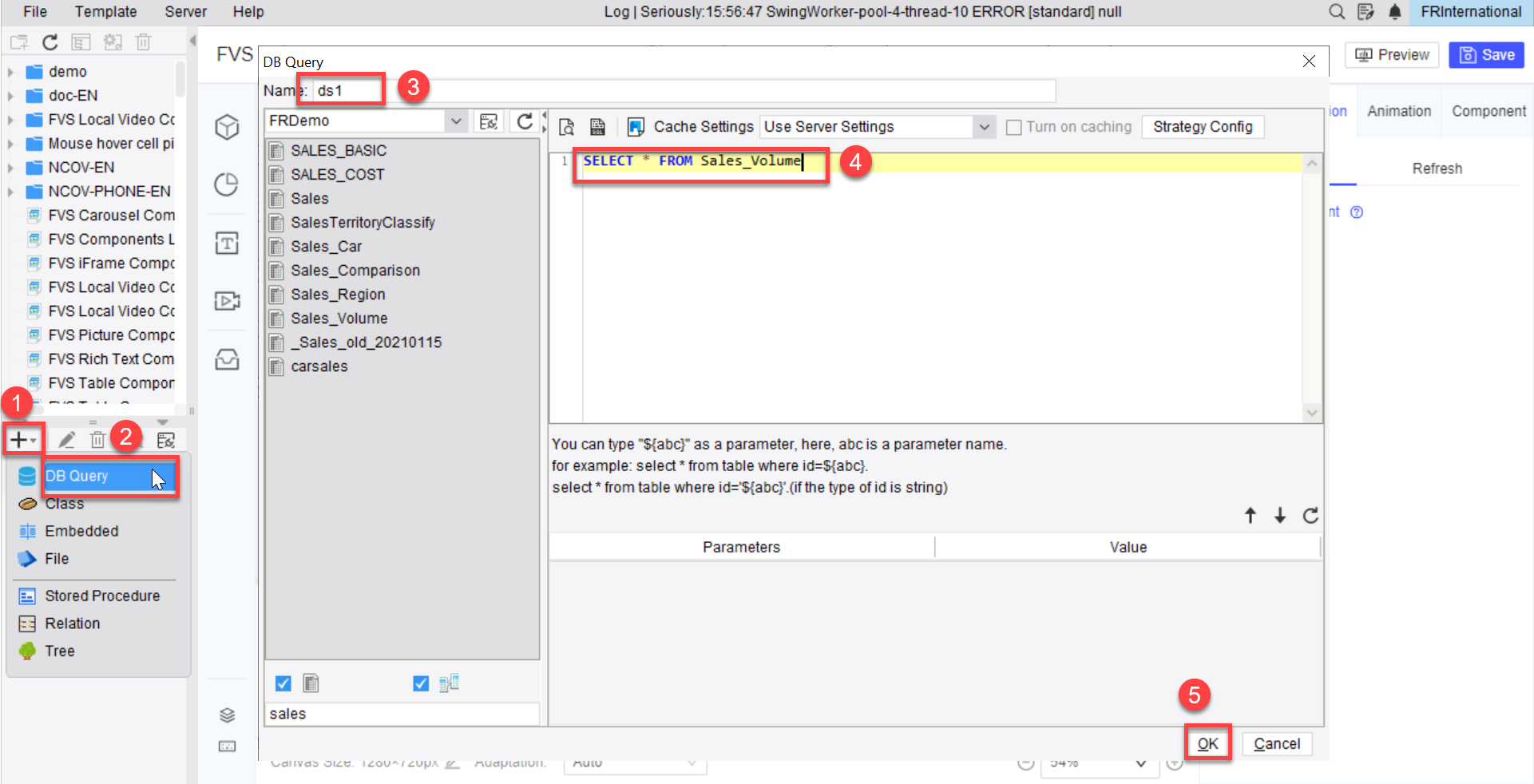Viewport: 1534px width, 784px height.
Task: Click the delete trash icon in file toolbar
Action: pos(143,42)
